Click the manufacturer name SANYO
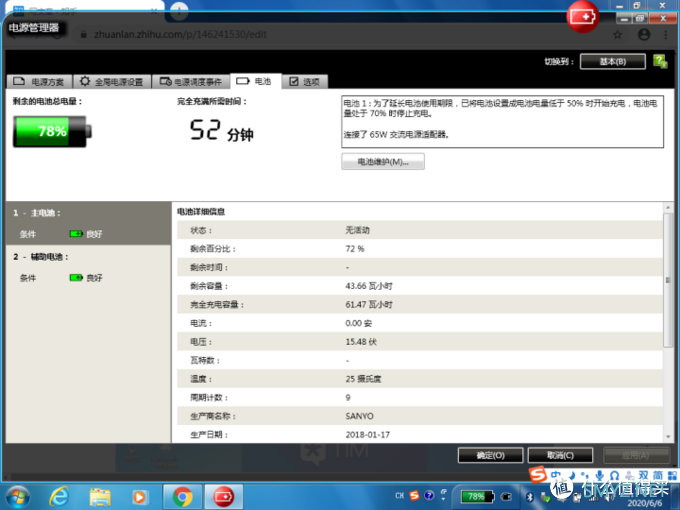 pyautogui.click(x=359, y=416)
